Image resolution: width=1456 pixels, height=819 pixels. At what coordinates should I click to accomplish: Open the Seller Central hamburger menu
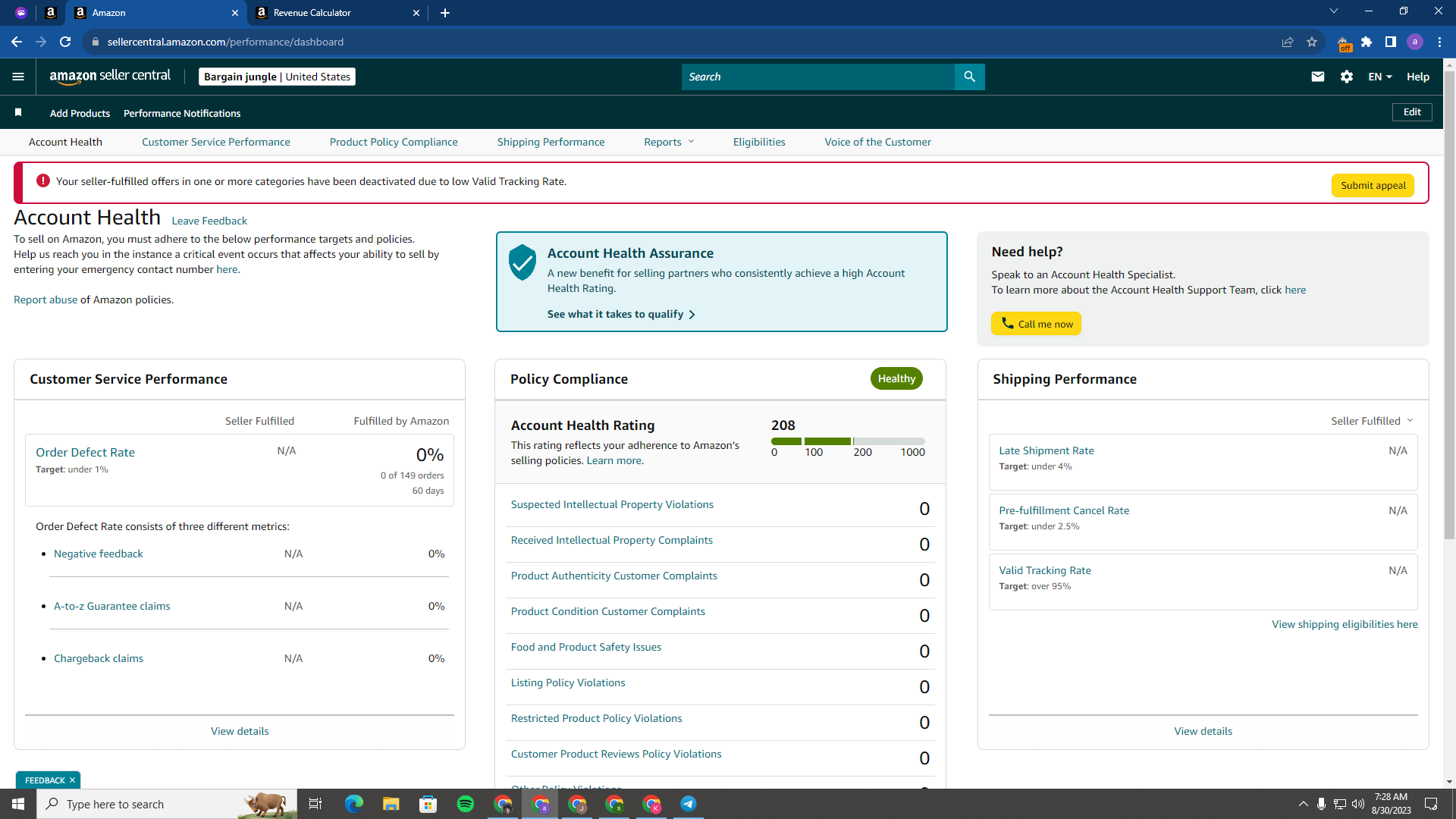click(x=18, y=77)
